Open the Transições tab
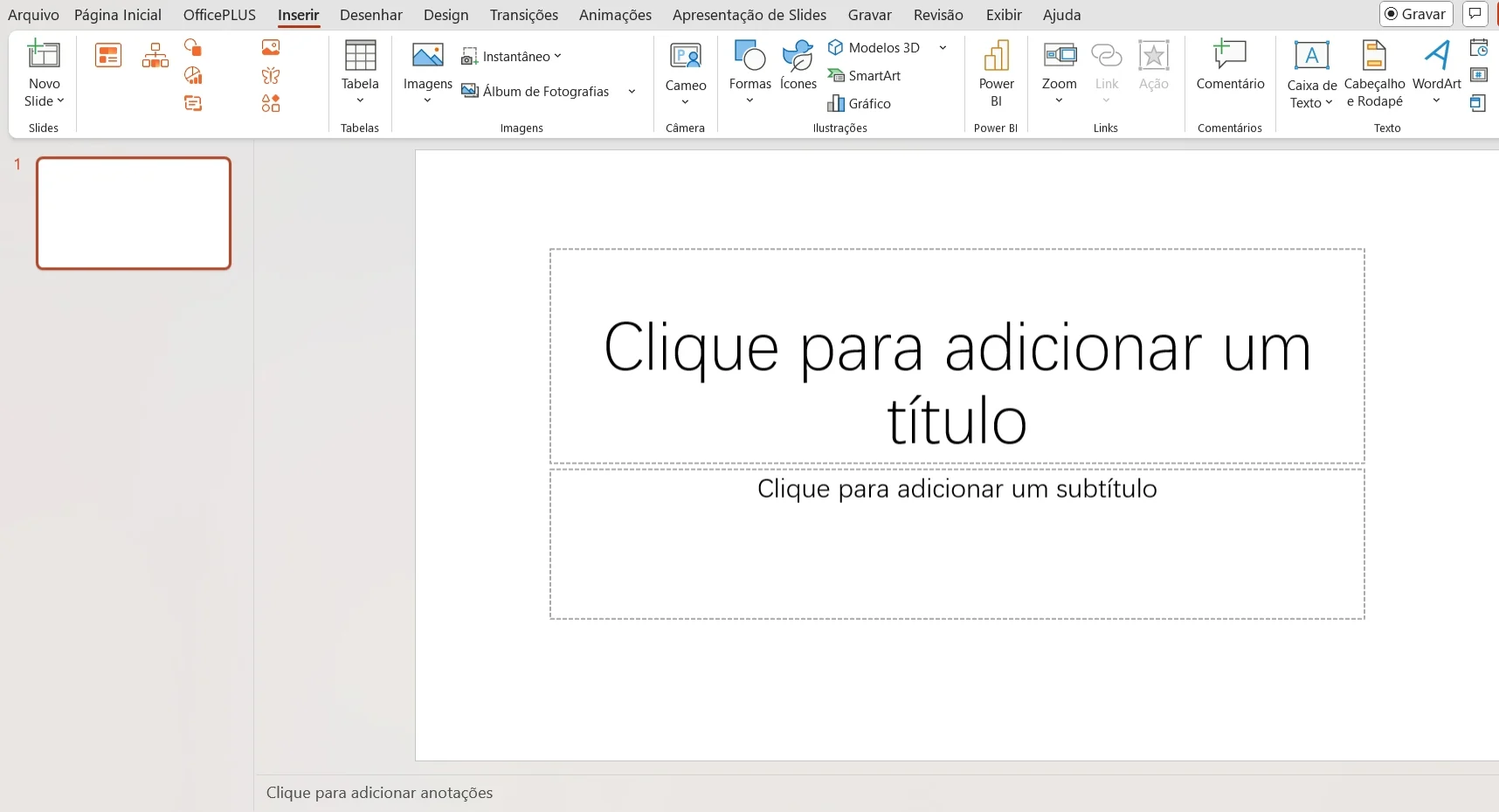This screenshot has width=1499, height=812. coord(524,15)
